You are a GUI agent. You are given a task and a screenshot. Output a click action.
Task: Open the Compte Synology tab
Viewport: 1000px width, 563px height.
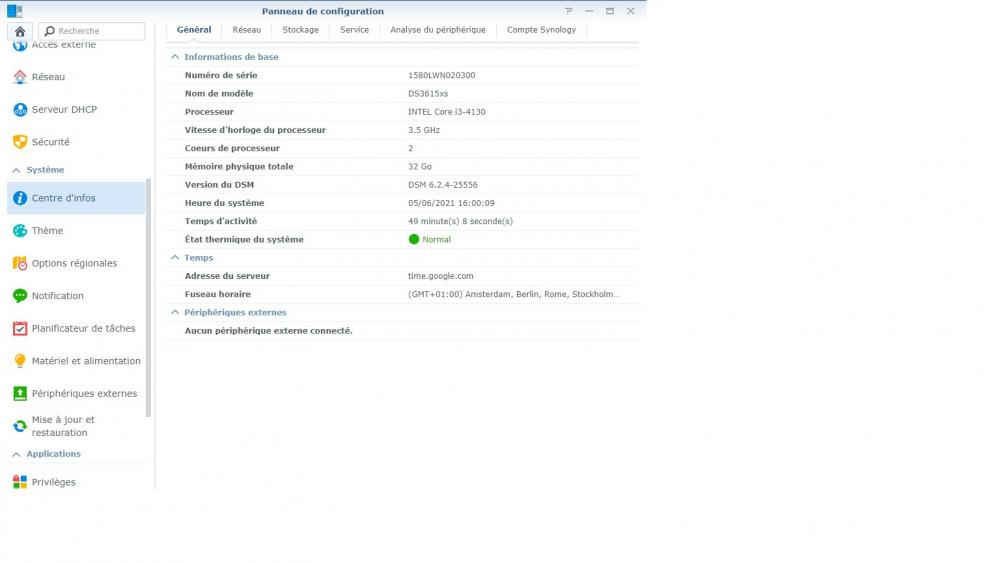[x=541, y=30]
